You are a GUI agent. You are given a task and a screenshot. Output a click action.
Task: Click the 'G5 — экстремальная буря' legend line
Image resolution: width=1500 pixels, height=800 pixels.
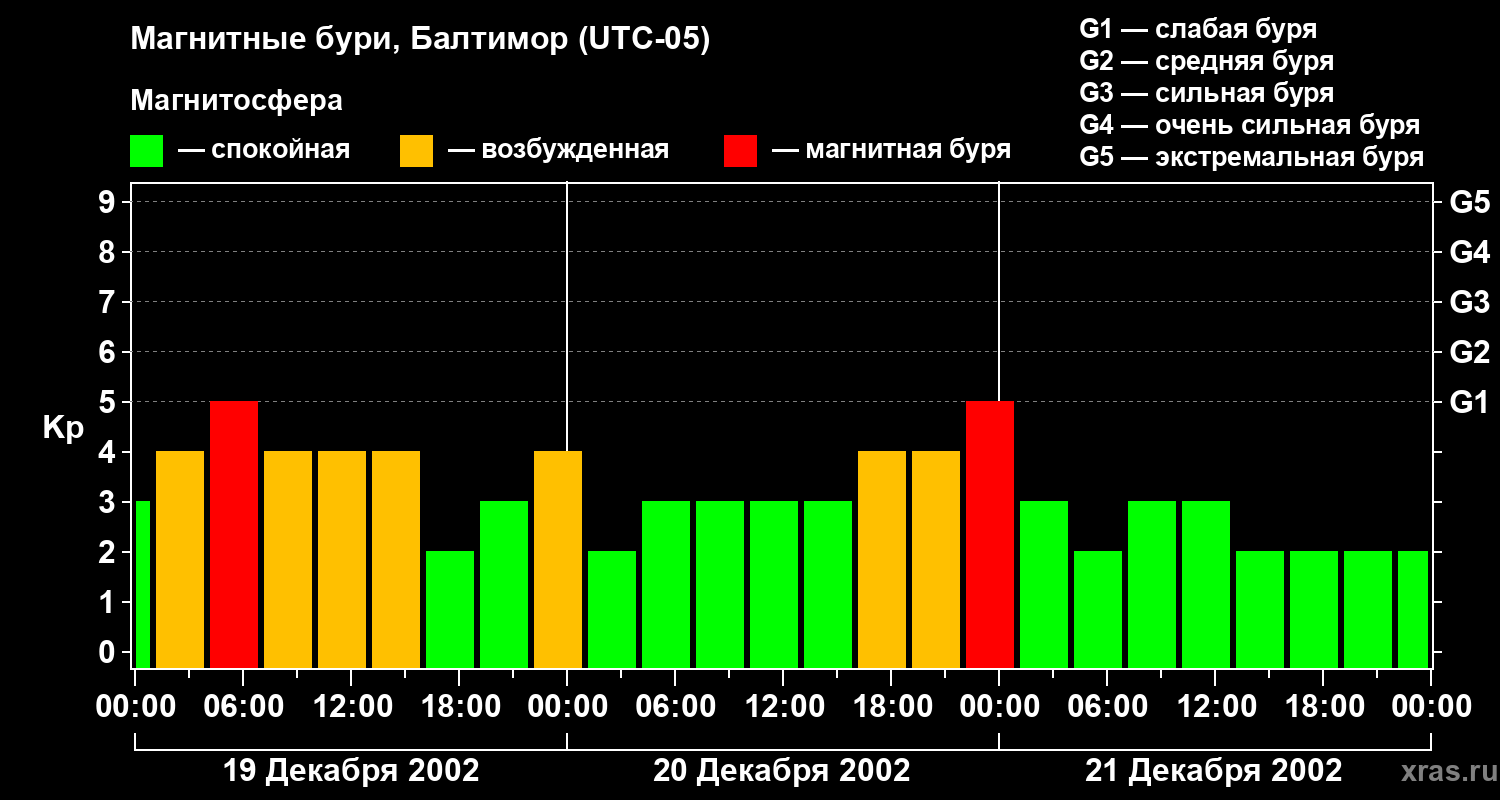point(1251,157)
